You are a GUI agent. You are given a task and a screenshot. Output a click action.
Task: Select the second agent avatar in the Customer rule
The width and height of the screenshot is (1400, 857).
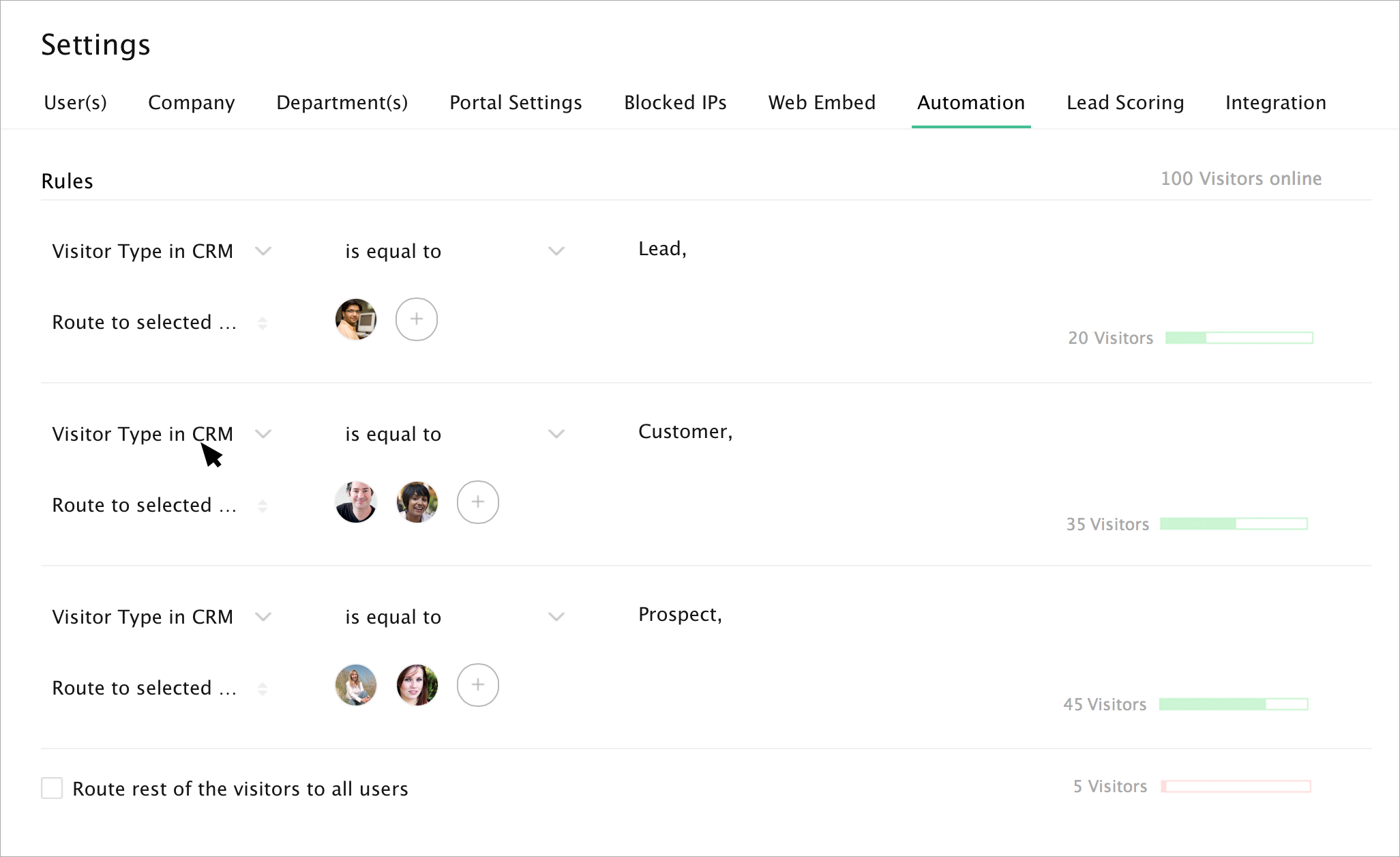[417, 502]
